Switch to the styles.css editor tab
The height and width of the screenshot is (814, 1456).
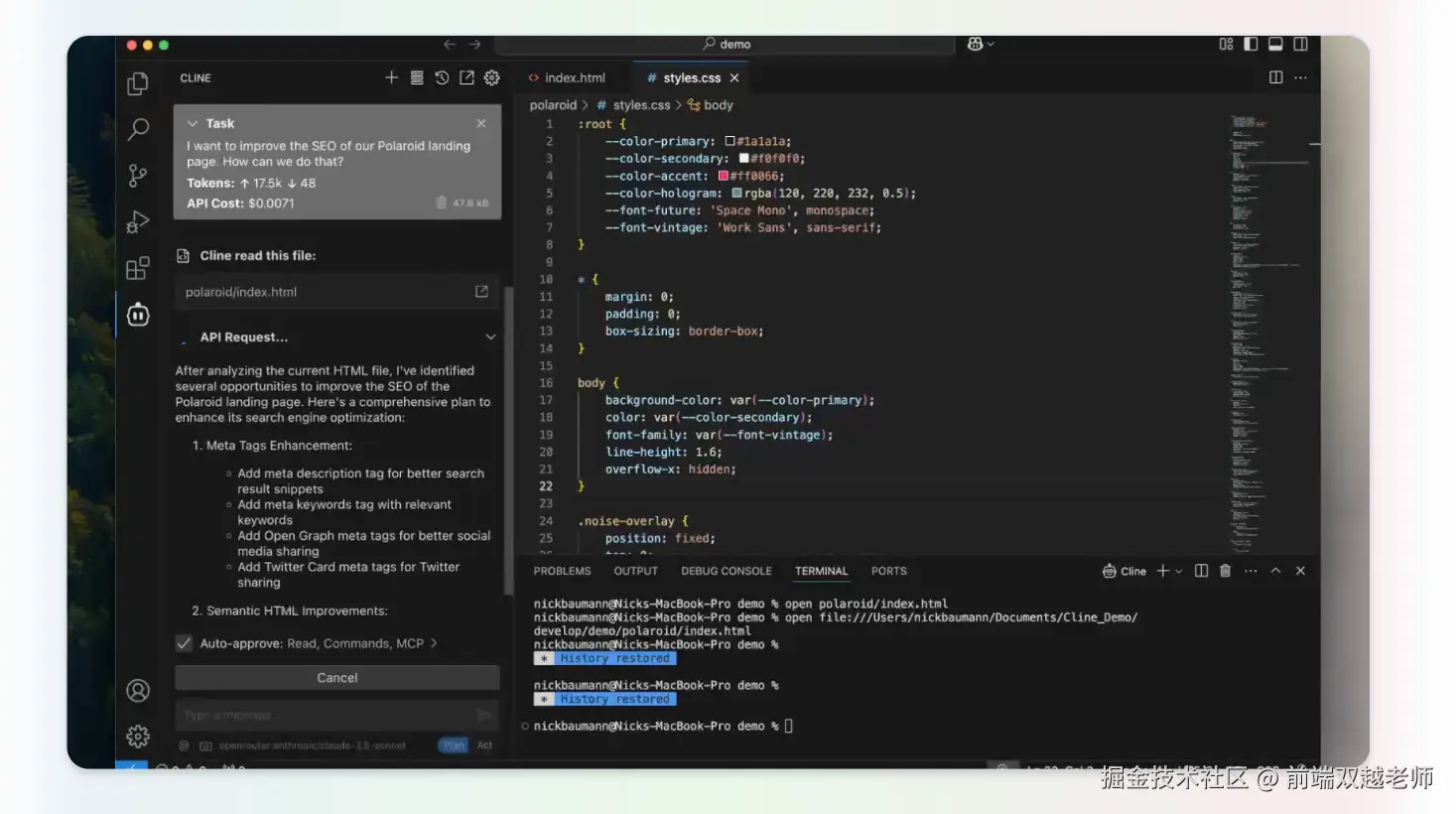pyautogui.click(x=692, y=77)
